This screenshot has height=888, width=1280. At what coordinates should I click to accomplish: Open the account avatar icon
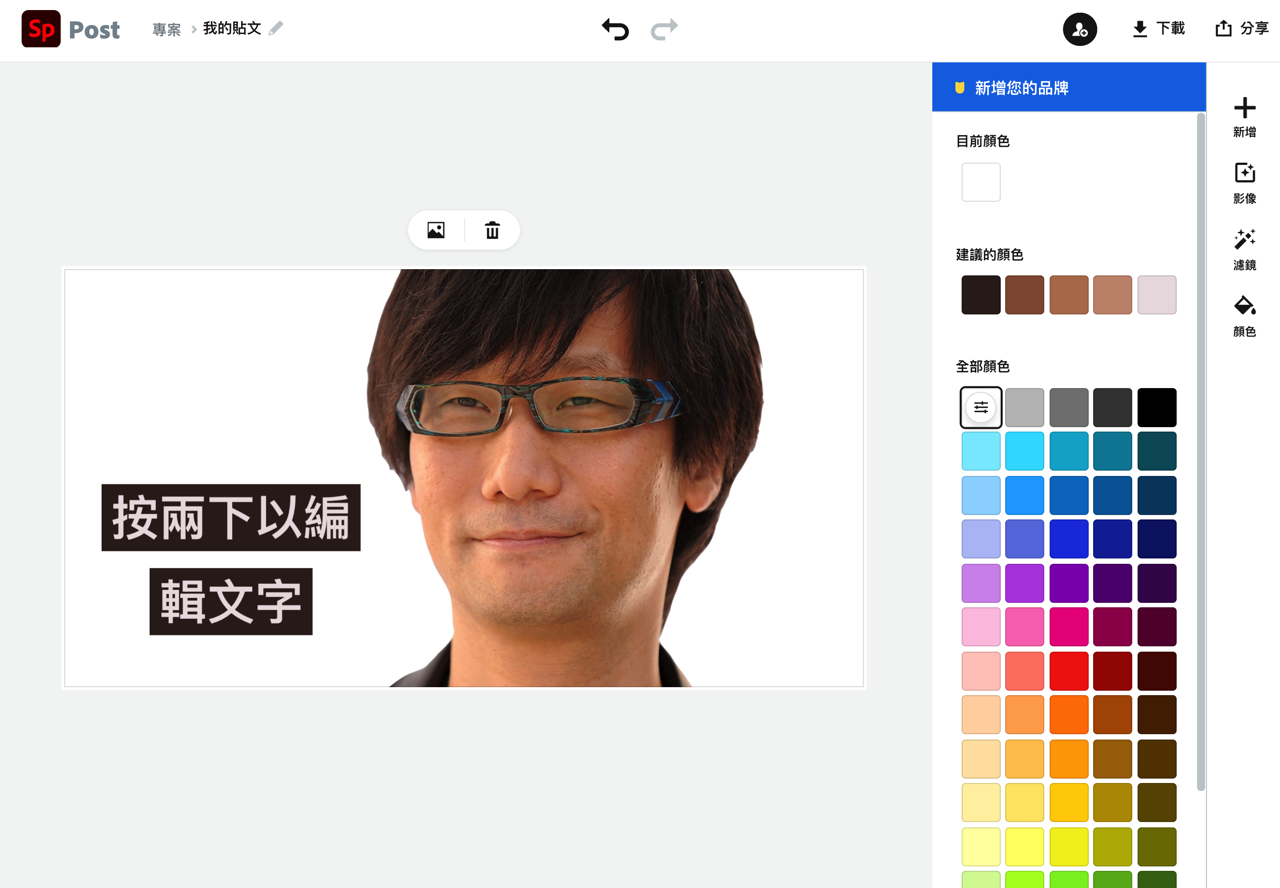click(1079, 29)
